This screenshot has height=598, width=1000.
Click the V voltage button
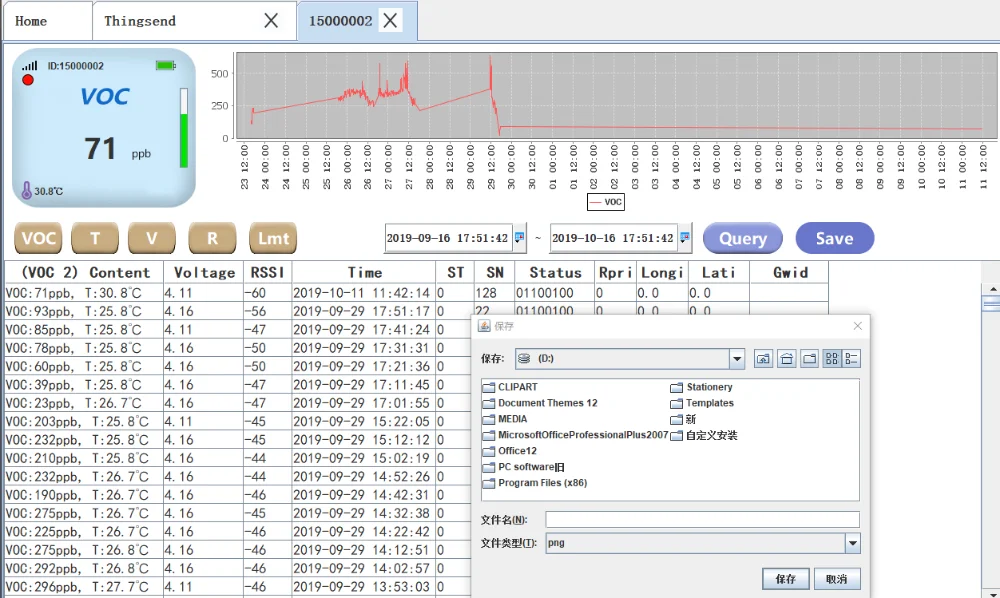coord(152,238)
